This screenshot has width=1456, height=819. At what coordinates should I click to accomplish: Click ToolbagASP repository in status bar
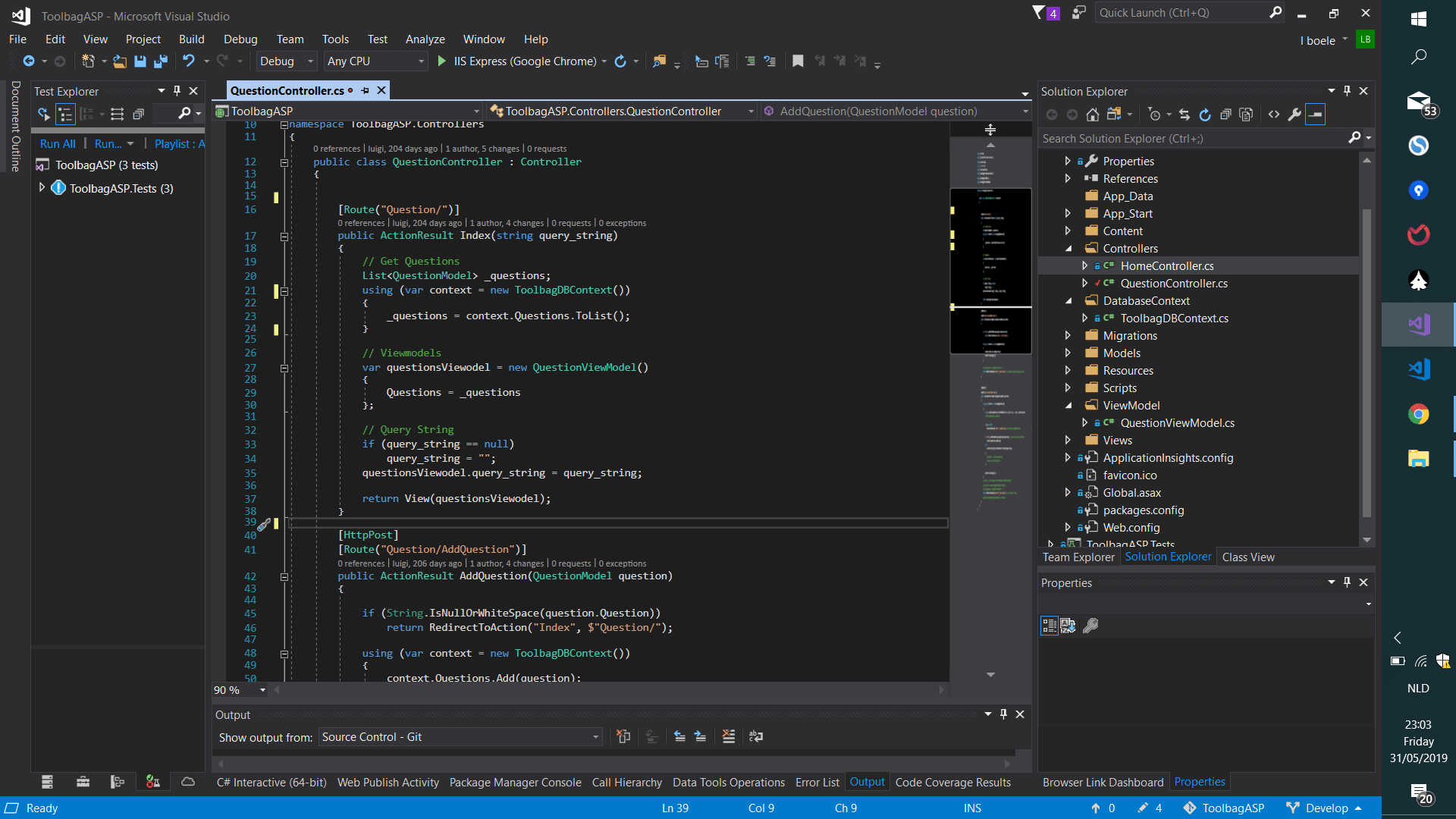click(1224, 808)
